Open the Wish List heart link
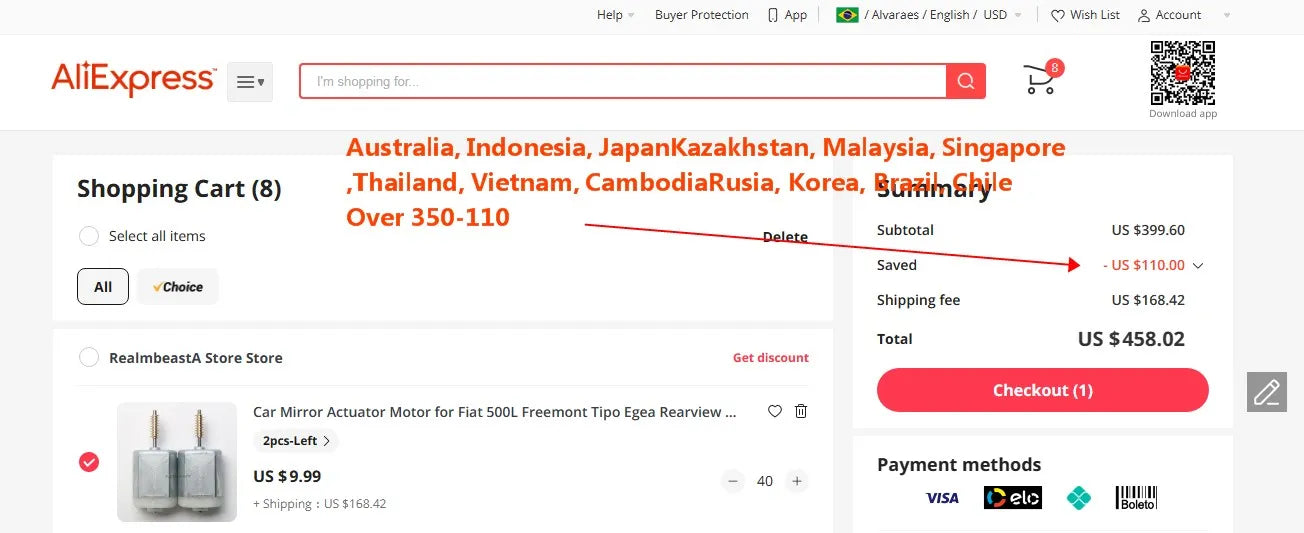 1085,15
